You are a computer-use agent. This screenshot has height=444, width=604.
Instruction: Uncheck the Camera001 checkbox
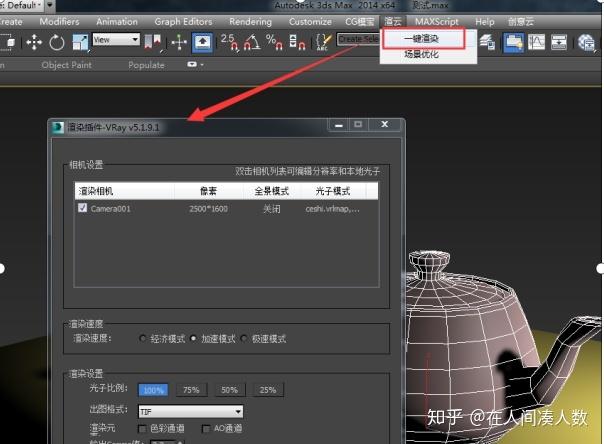click(82, 208)
